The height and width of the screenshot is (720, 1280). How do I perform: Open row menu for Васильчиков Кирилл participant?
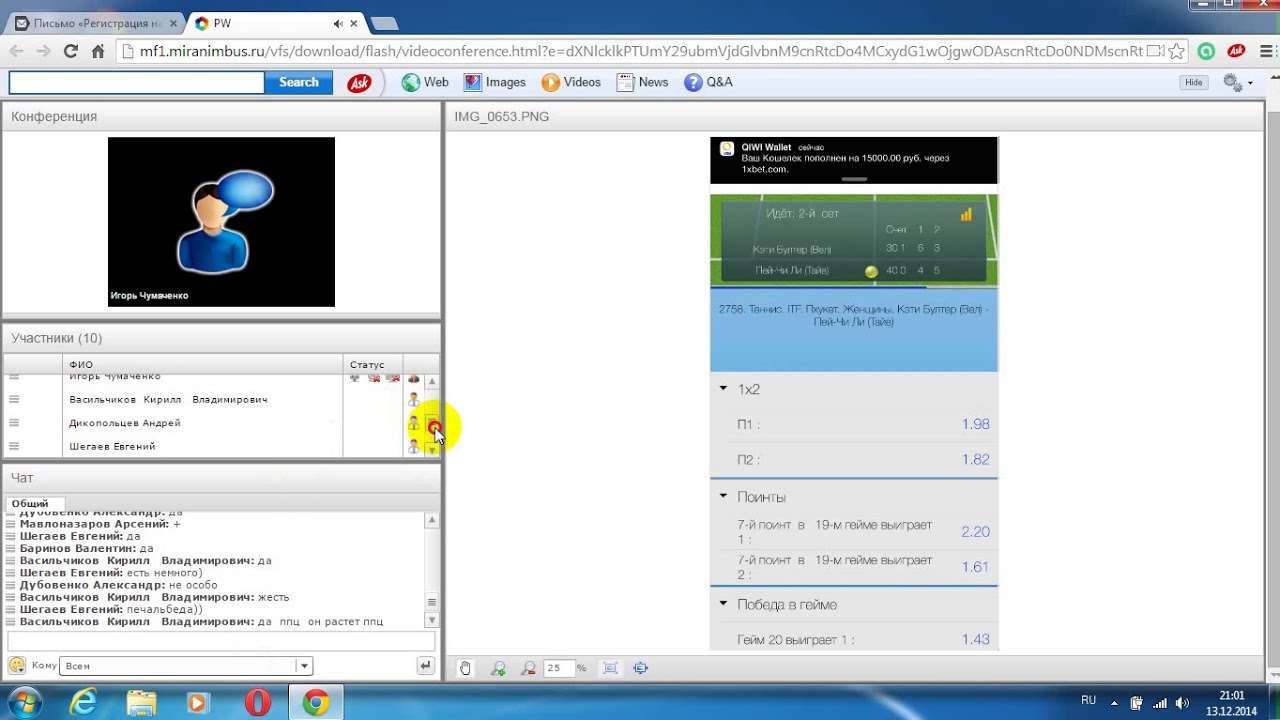[x=14, y=399]
